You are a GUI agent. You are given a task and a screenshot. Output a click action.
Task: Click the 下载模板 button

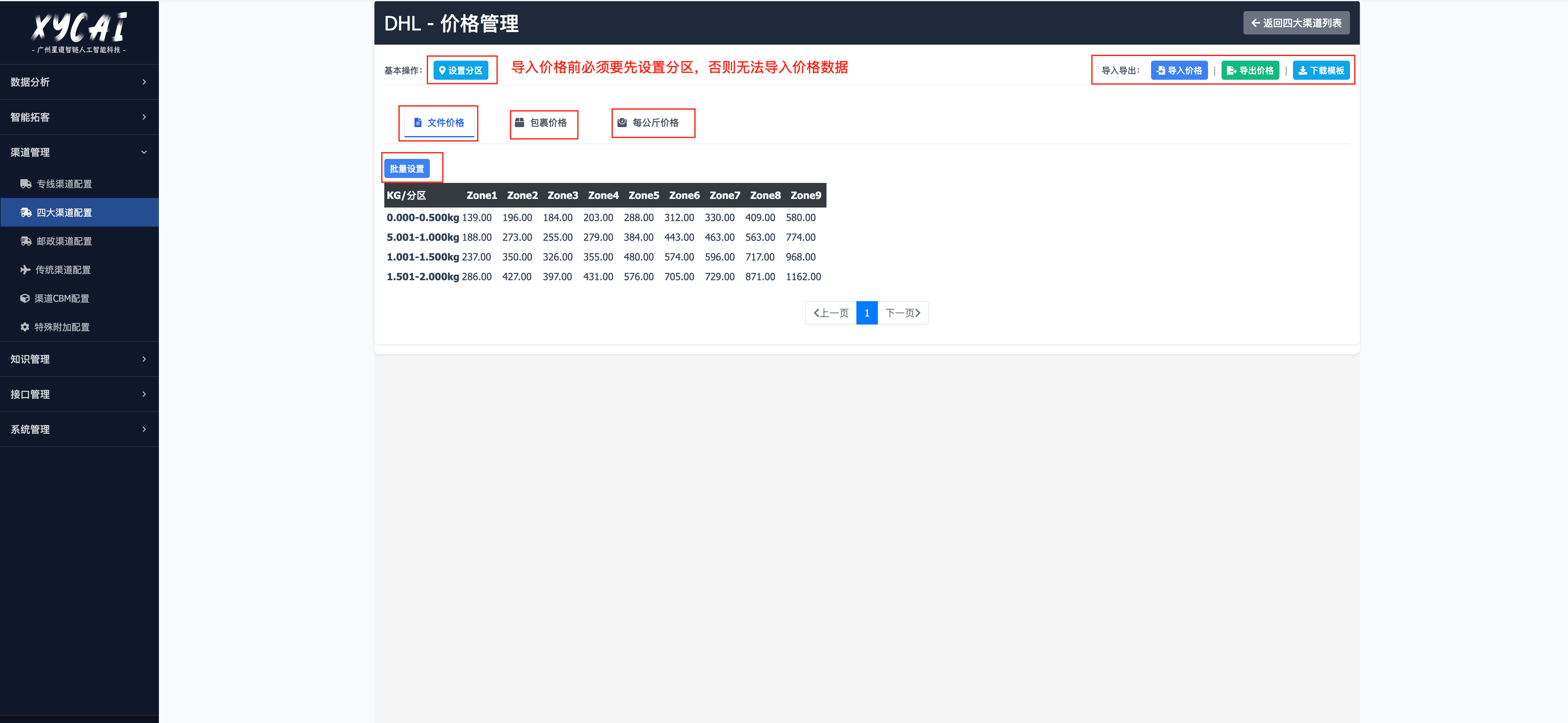(1321, 71)
